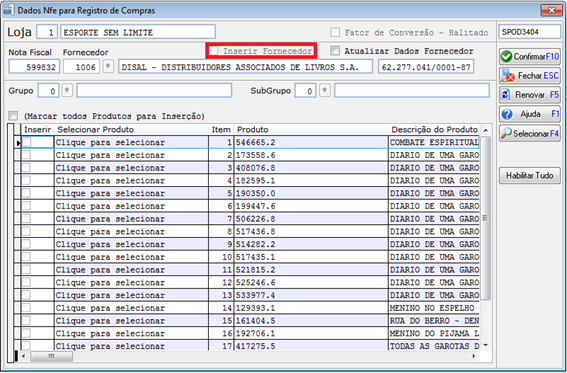567x373 pixels.
Task: Click the vertical scrollbar thumb
Action: tap(486, 218)
